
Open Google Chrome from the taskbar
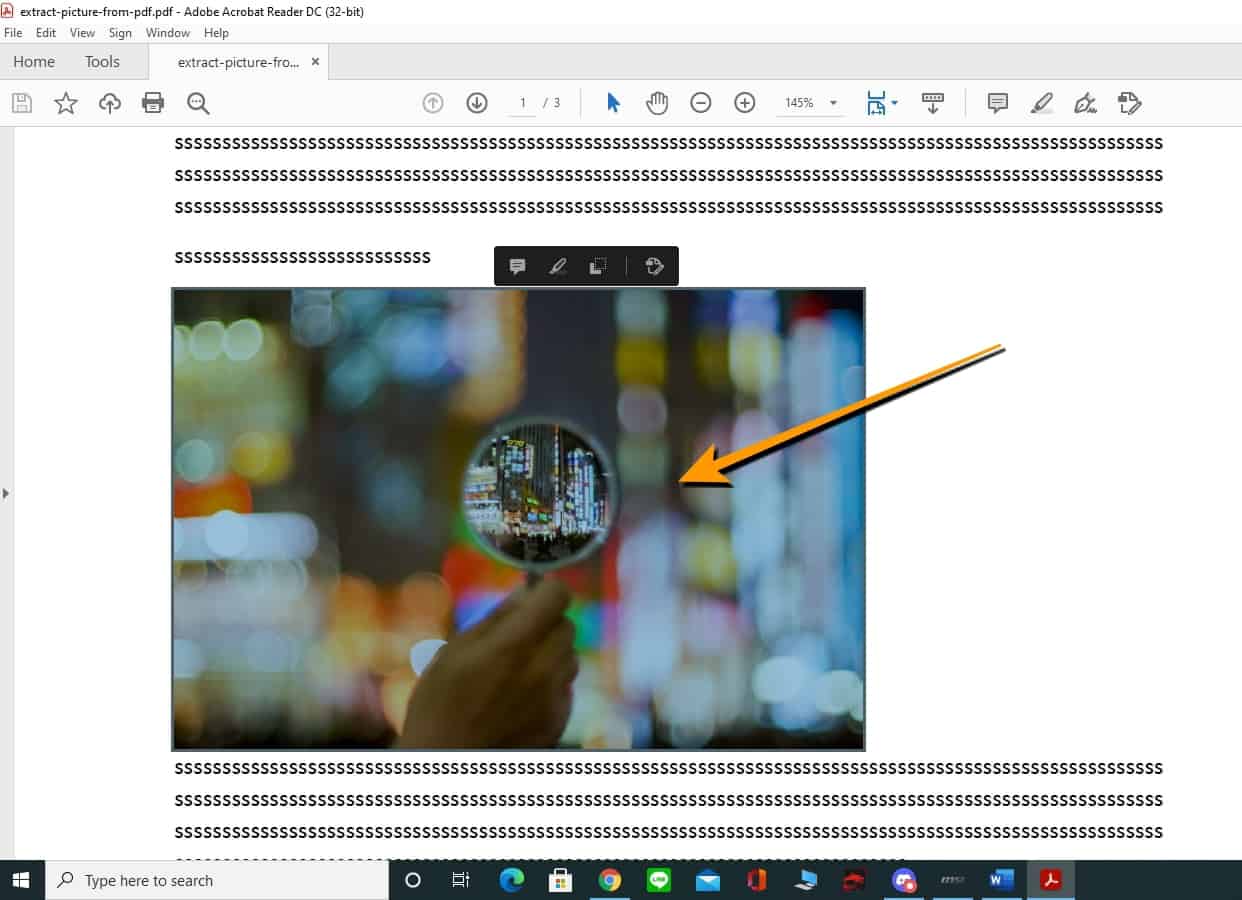tap(609, 880)
